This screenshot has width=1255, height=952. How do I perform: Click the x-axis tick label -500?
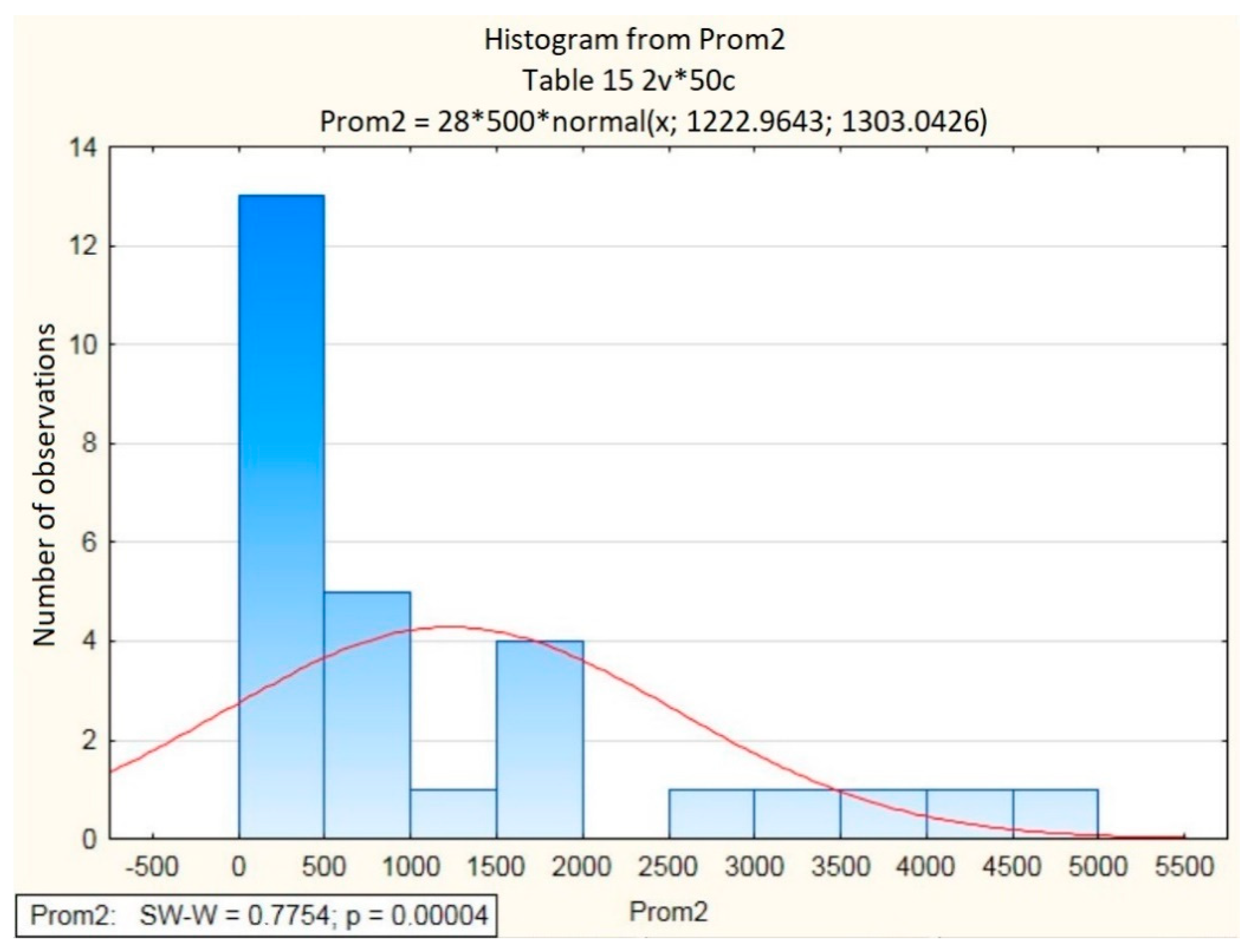coord(151,867)
